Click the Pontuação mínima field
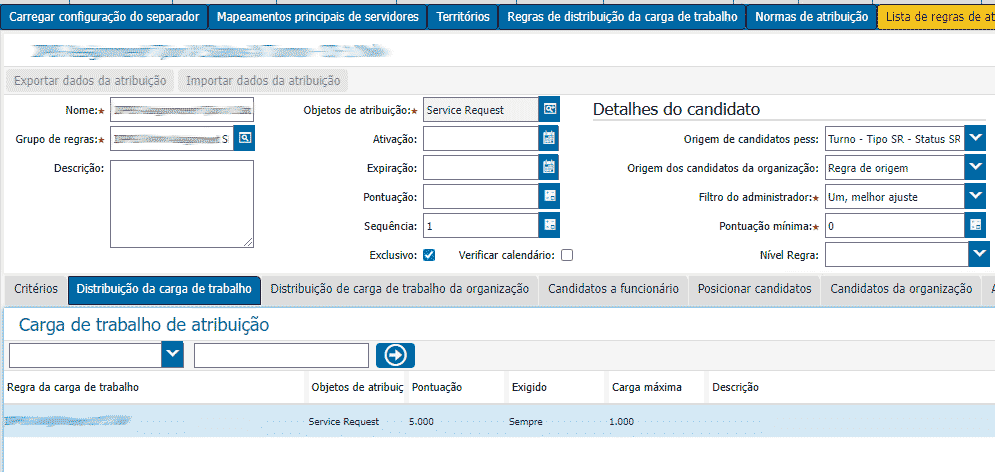995x472 pixels. (895, 225)
